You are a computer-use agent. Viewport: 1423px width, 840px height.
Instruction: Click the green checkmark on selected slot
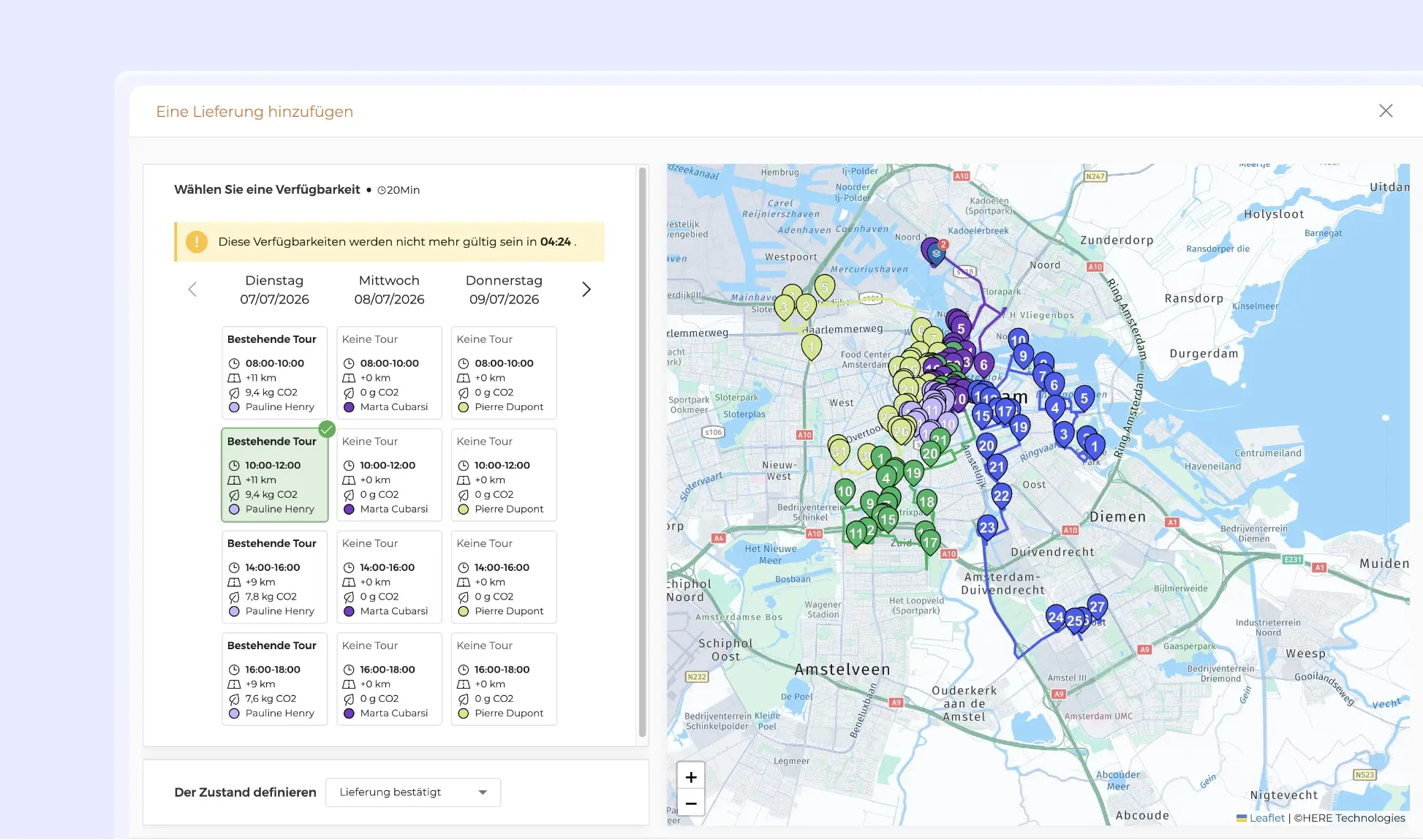pos(327,429)
